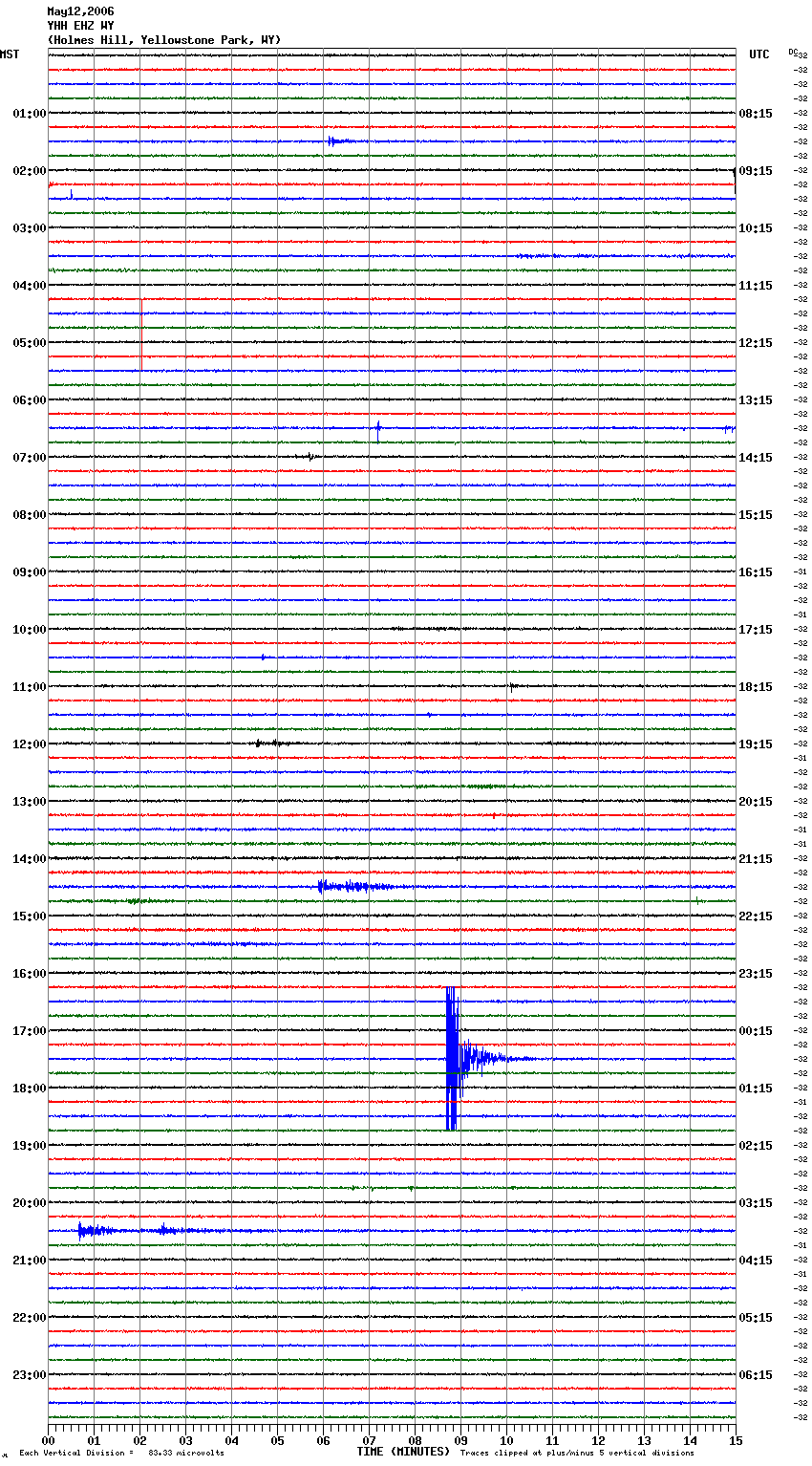
Task: Select the 13:00 MST time label
Action: click(30, 802)
